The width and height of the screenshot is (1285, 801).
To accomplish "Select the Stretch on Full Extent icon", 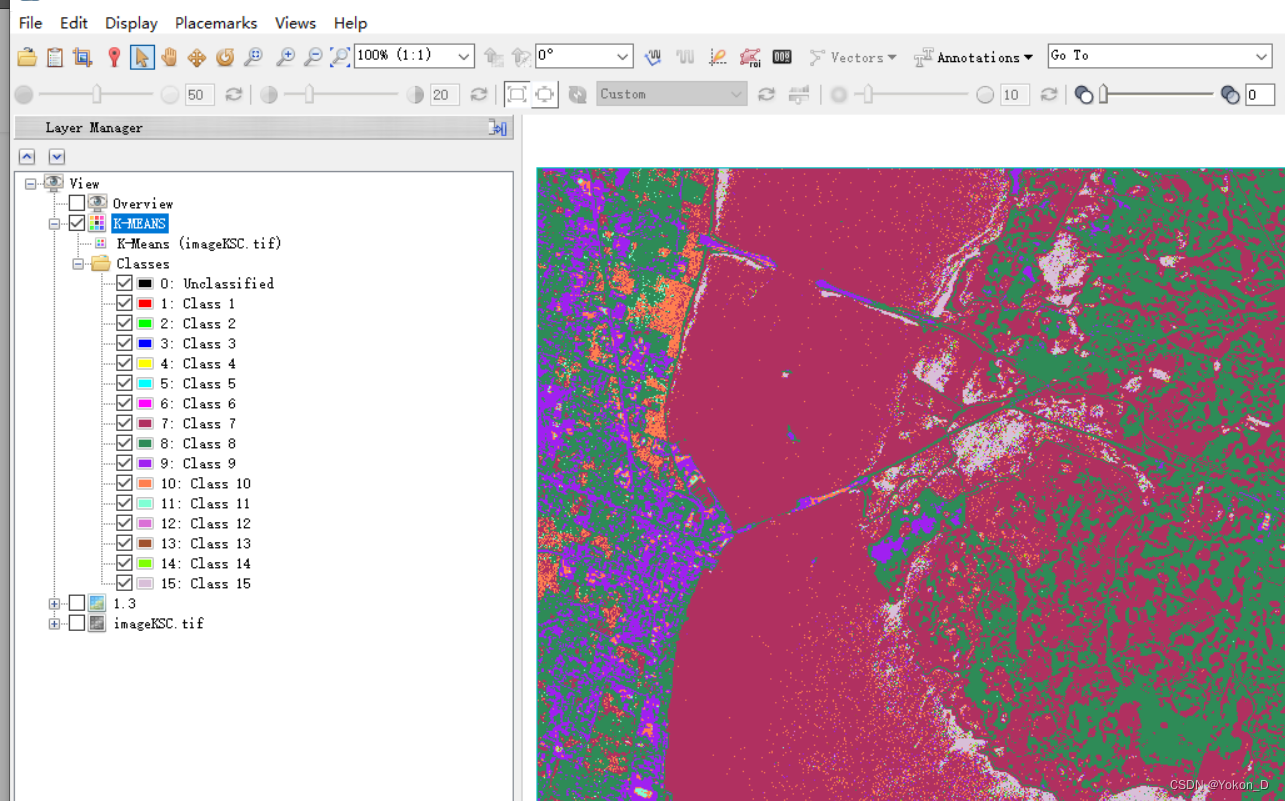I will pos(516,94).
